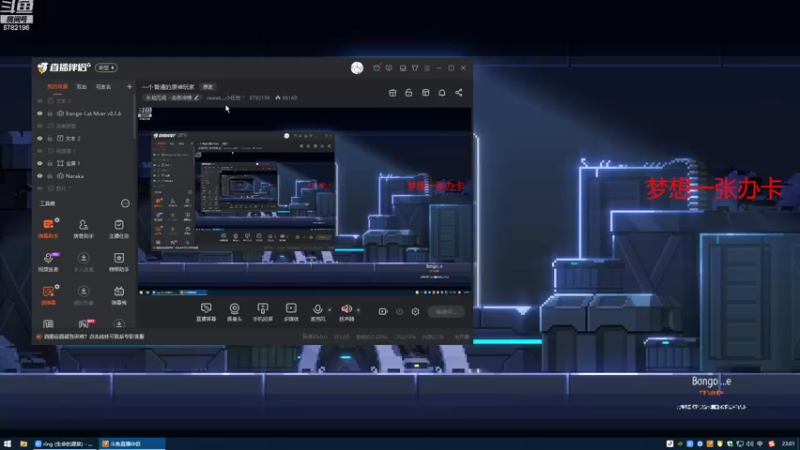Select the Naraka source row

pyautogui.click(x=85, y=176)
